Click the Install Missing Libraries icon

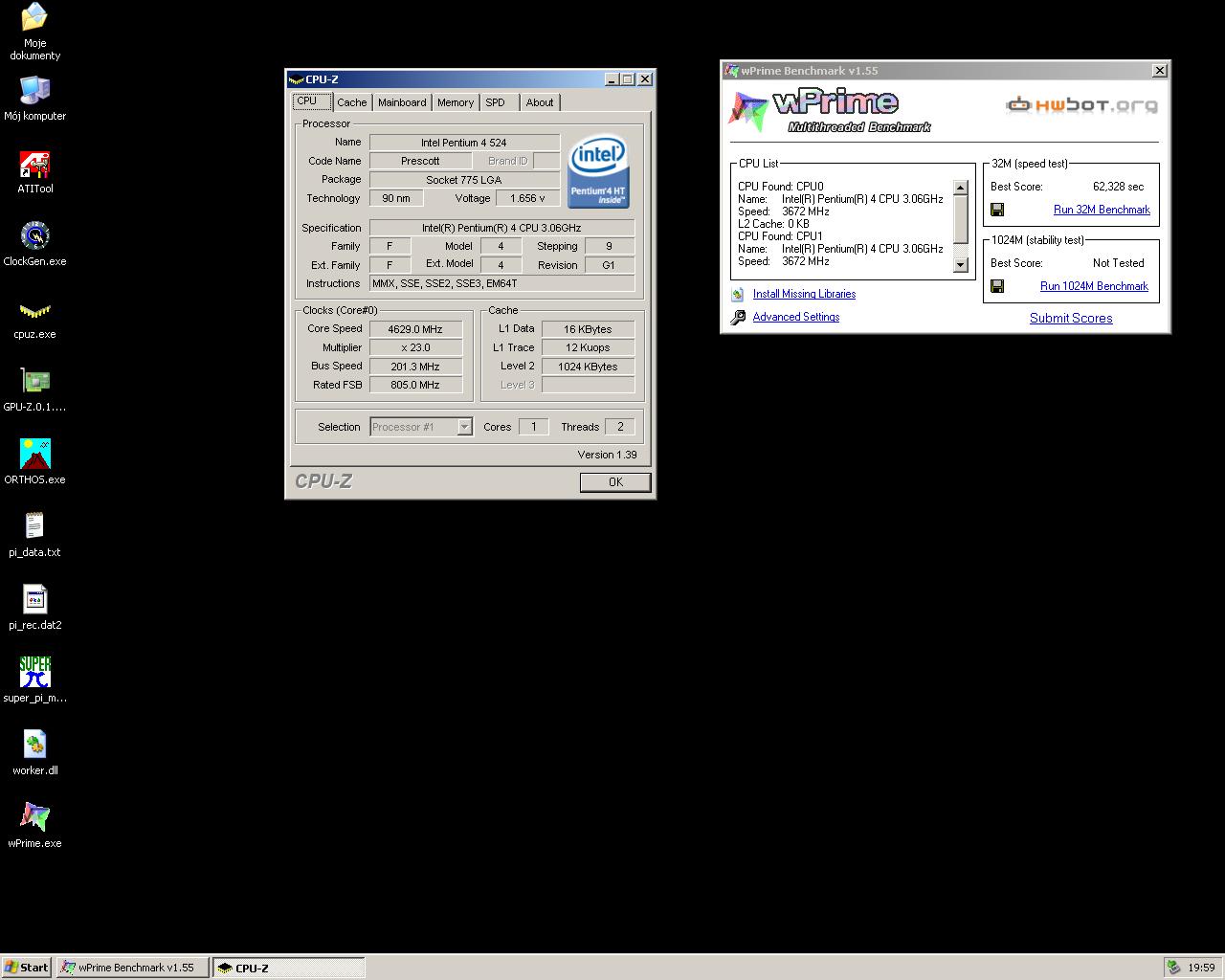tap(738, 295)
